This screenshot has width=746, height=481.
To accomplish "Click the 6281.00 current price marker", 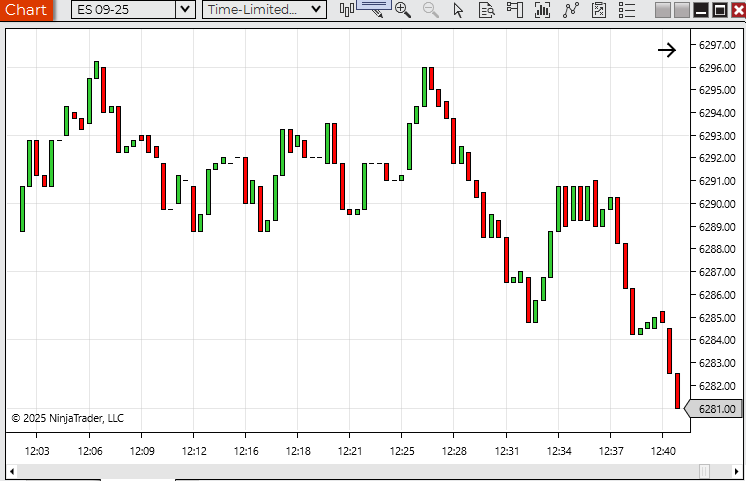I will click(x=718, y=408).
